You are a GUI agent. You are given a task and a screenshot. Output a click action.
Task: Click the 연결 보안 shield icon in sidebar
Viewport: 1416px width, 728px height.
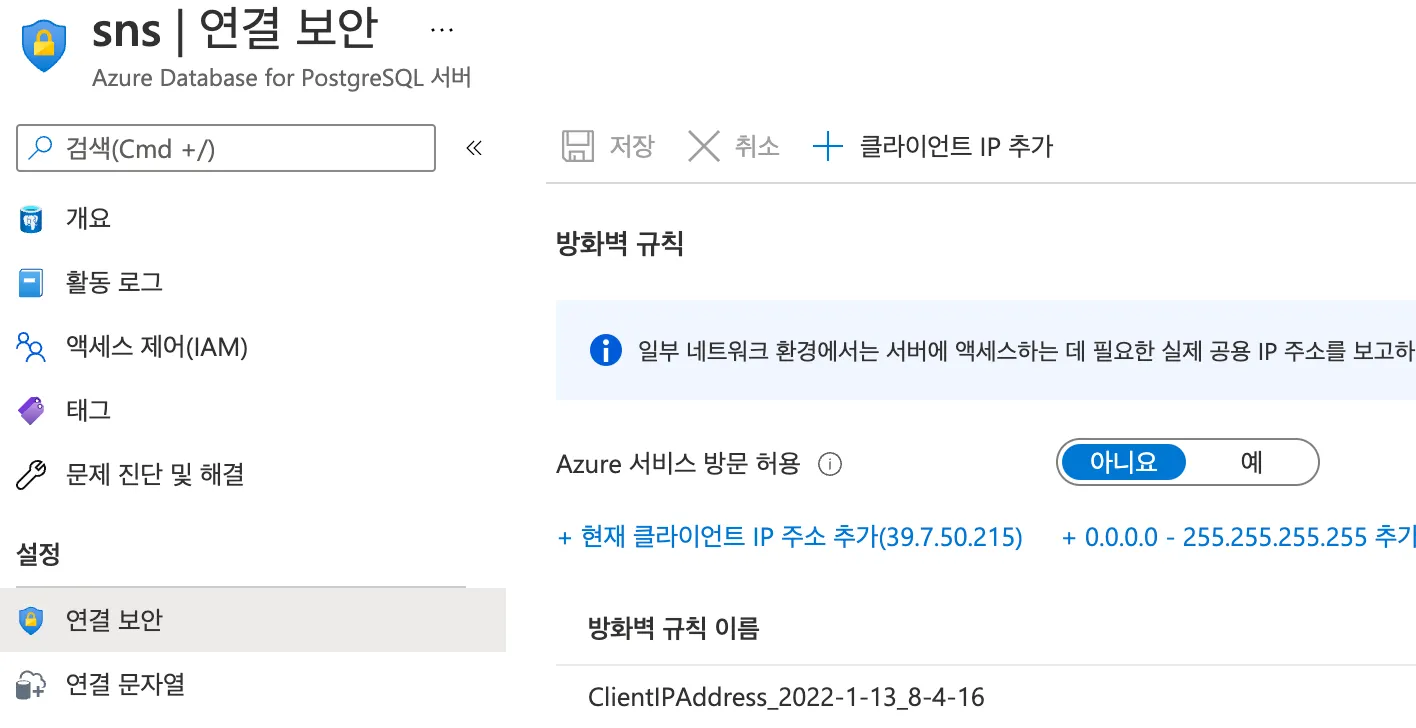(x=32, y=621)
